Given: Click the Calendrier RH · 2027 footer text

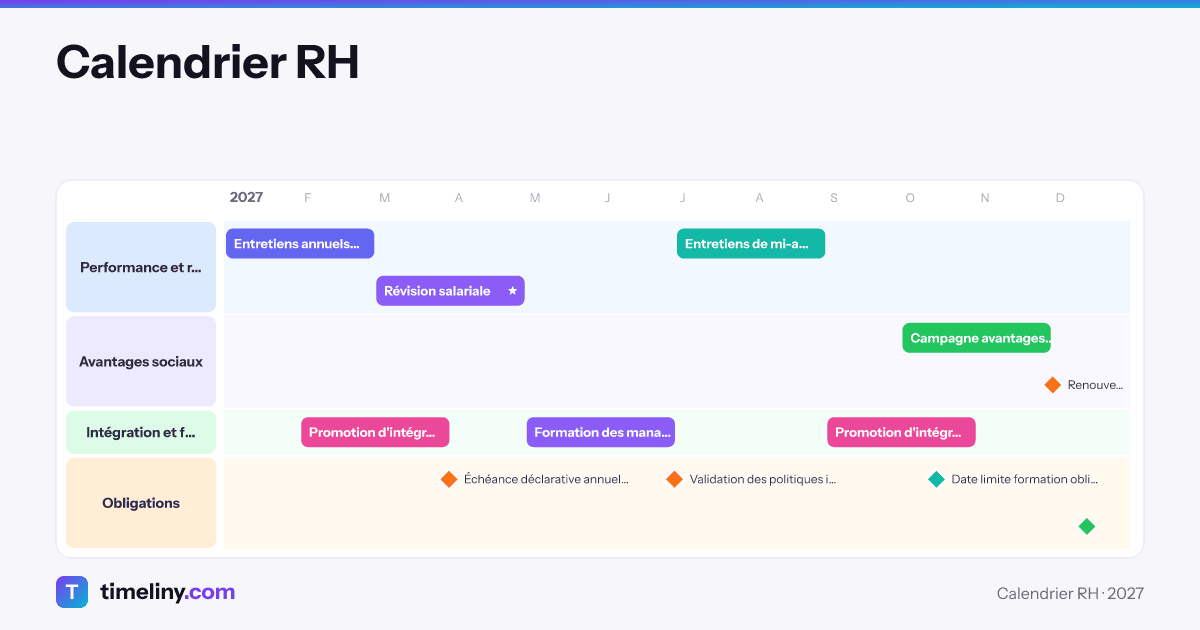Looking at the screenshot, I should coord(1070,593).
